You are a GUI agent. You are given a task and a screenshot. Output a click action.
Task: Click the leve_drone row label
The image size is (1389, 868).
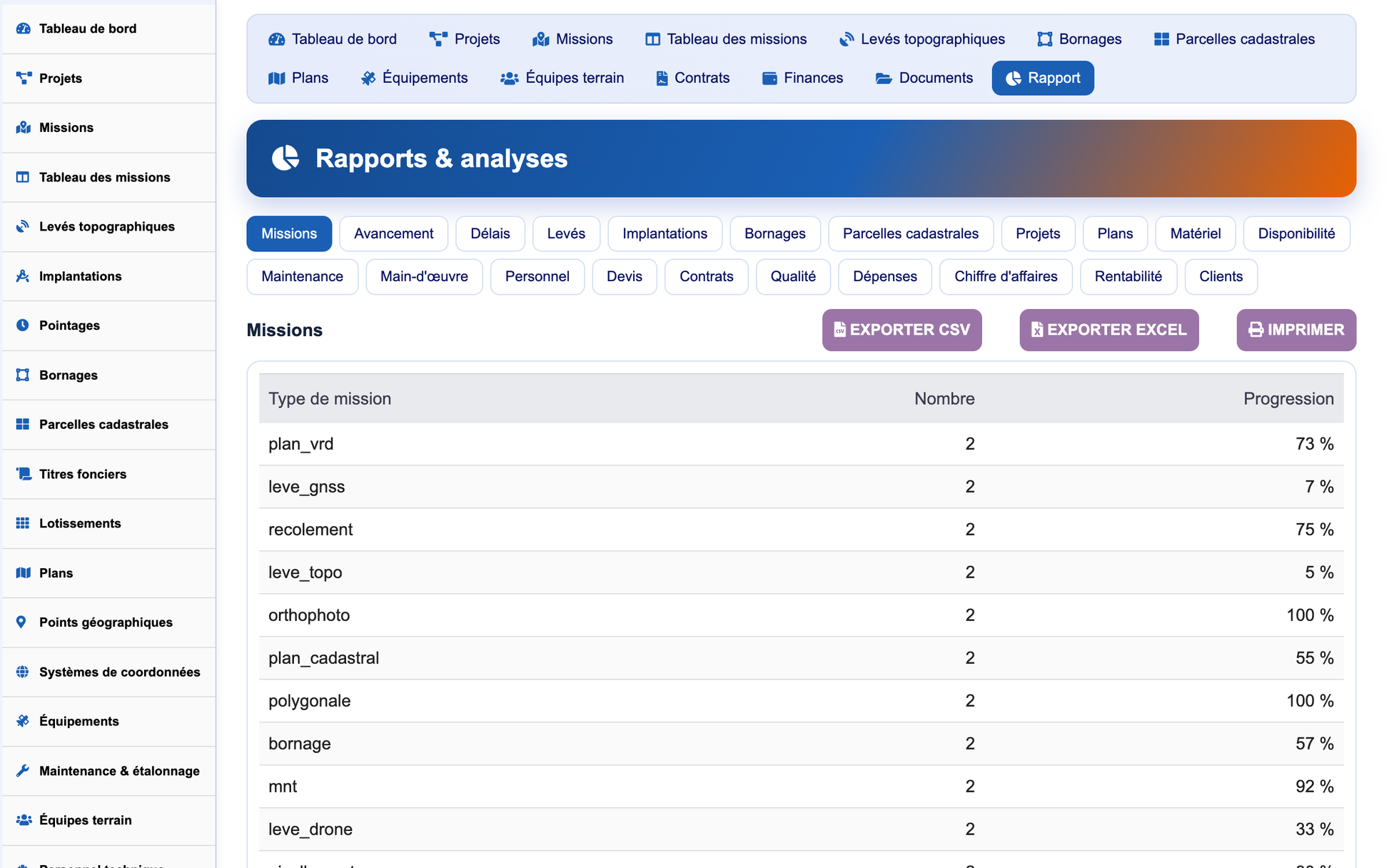310,829
